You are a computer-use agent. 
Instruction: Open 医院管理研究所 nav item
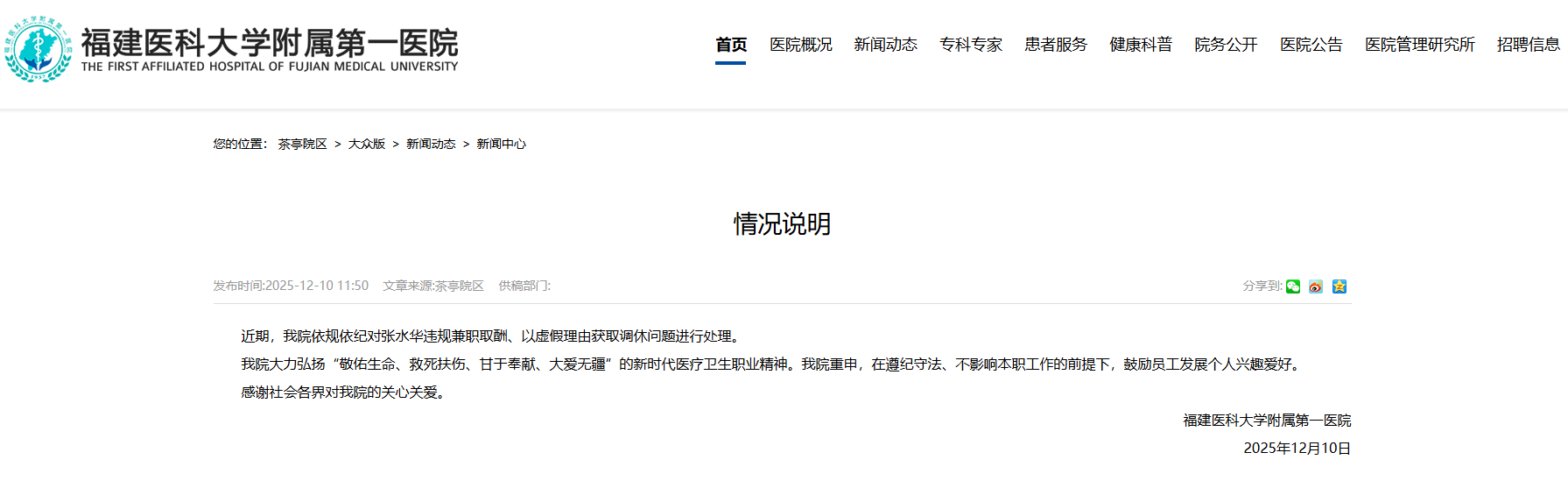point(1419,45)
